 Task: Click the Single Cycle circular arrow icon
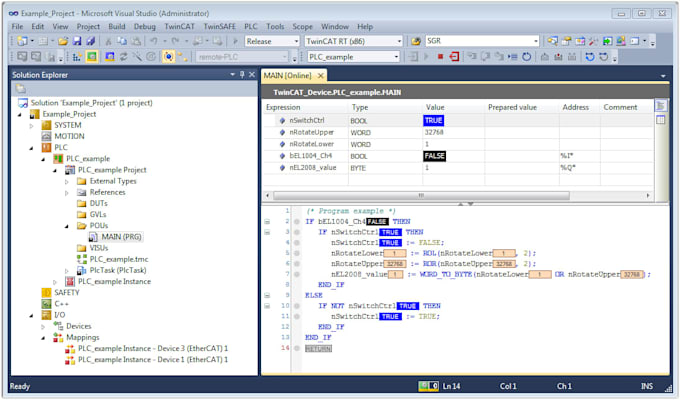(x=526, y=57)
